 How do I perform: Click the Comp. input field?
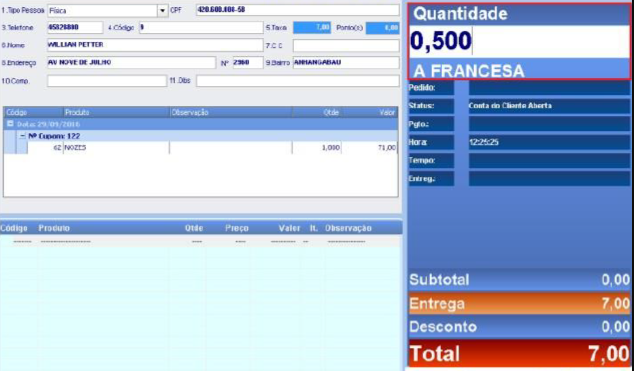107,81
